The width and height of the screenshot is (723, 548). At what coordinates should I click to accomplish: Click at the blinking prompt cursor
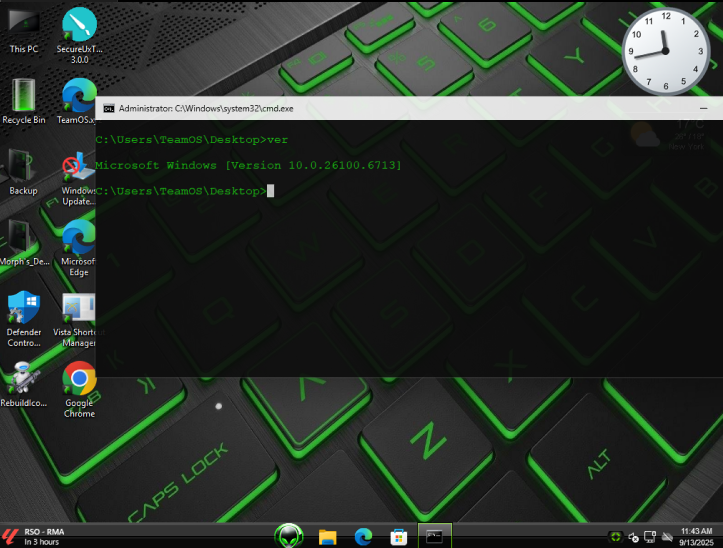click(x=270, y=191)
